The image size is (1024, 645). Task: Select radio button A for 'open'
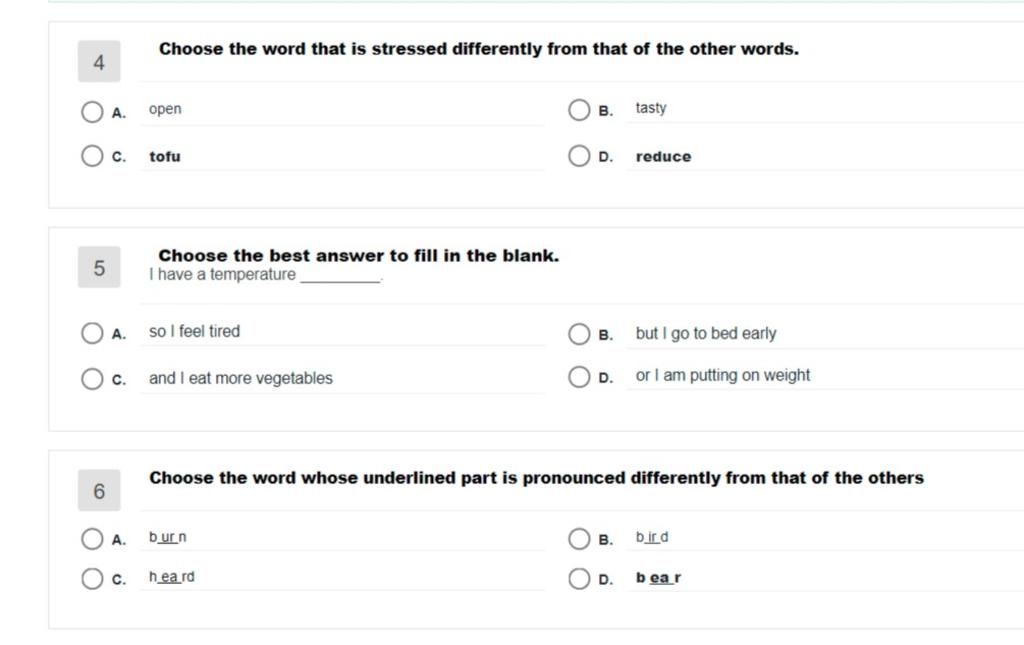tap(92, 112)
